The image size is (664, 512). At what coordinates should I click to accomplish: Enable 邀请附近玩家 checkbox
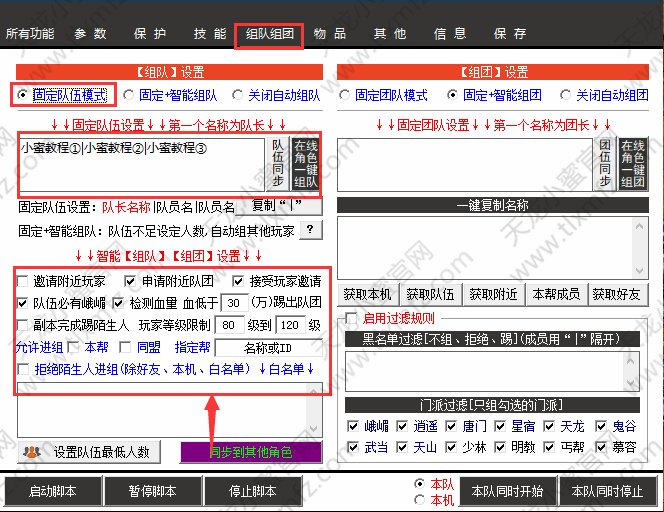(22, 281)
